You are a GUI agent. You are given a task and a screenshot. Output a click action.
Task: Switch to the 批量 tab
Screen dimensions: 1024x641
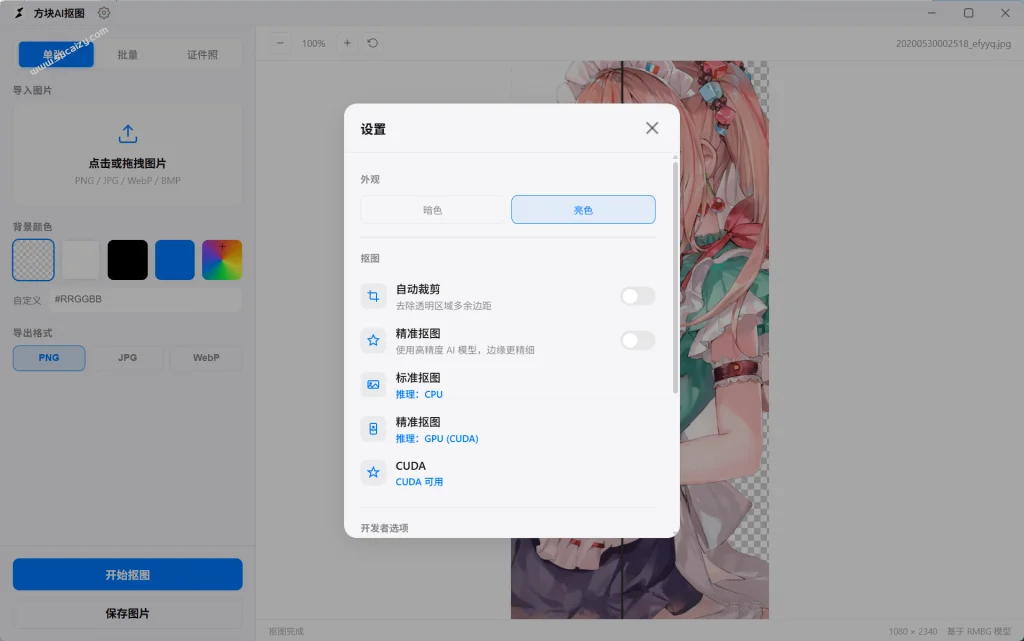click(127, 54)
